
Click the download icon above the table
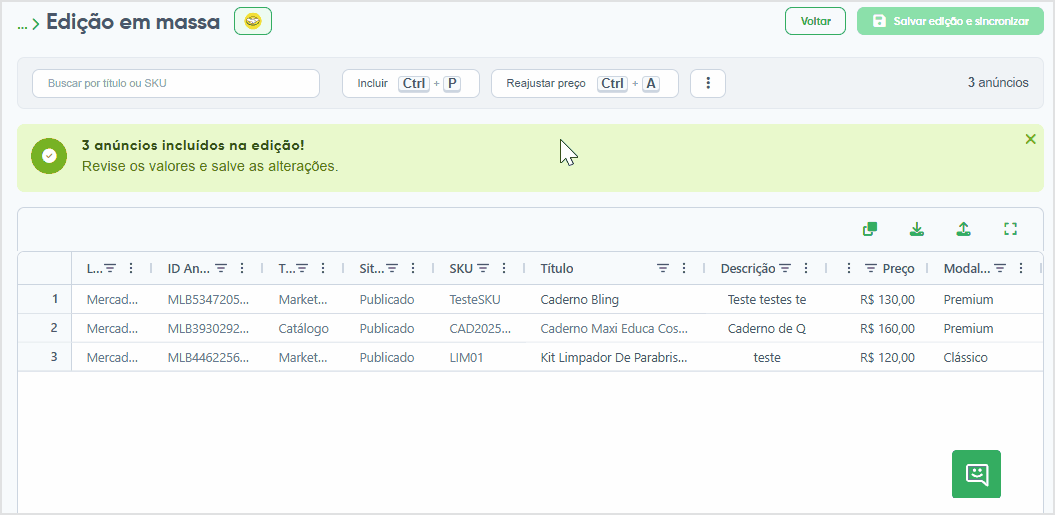coord(916,229)
